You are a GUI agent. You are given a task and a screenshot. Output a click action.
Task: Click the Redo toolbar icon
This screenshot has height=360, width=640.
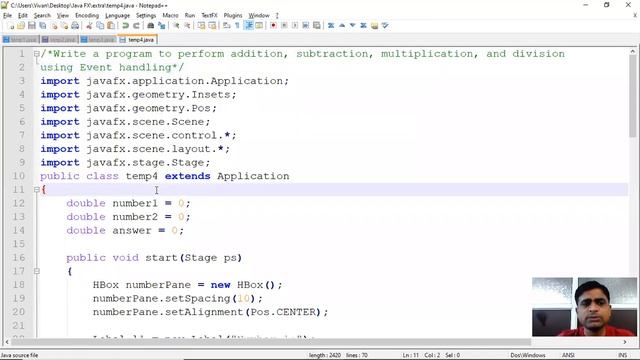[x=136, y=26]
